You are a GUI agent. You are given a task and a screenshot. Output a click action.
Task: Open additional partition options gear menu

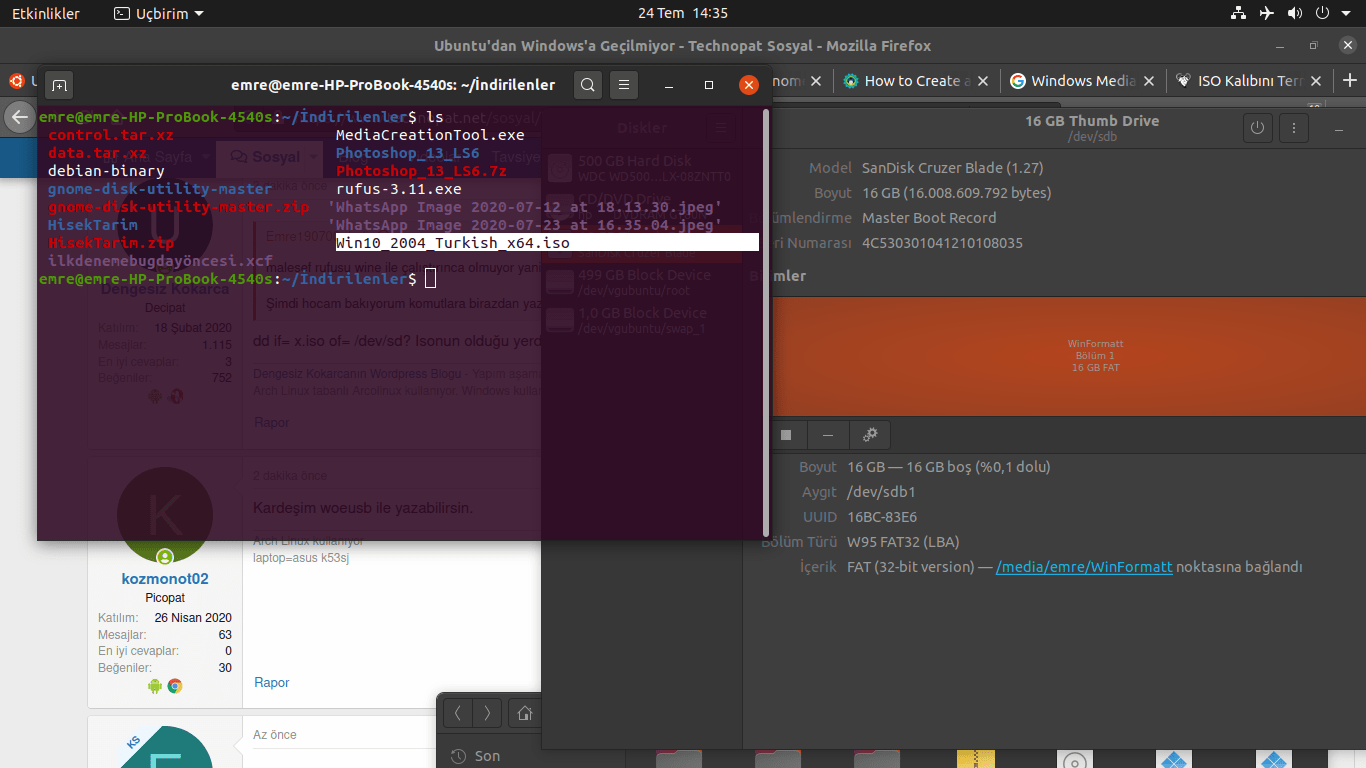tap(870, 435)
